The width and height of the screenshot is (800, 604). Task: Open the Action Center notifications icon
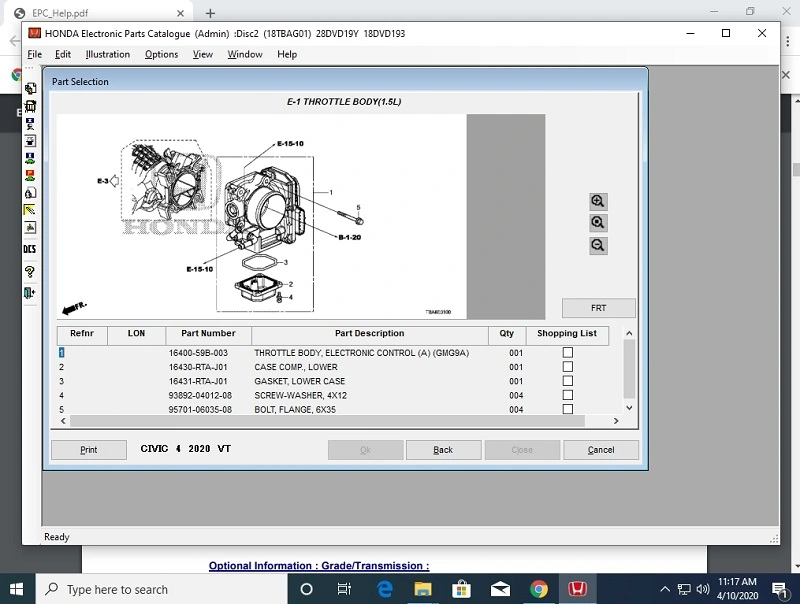pos(781,590)
